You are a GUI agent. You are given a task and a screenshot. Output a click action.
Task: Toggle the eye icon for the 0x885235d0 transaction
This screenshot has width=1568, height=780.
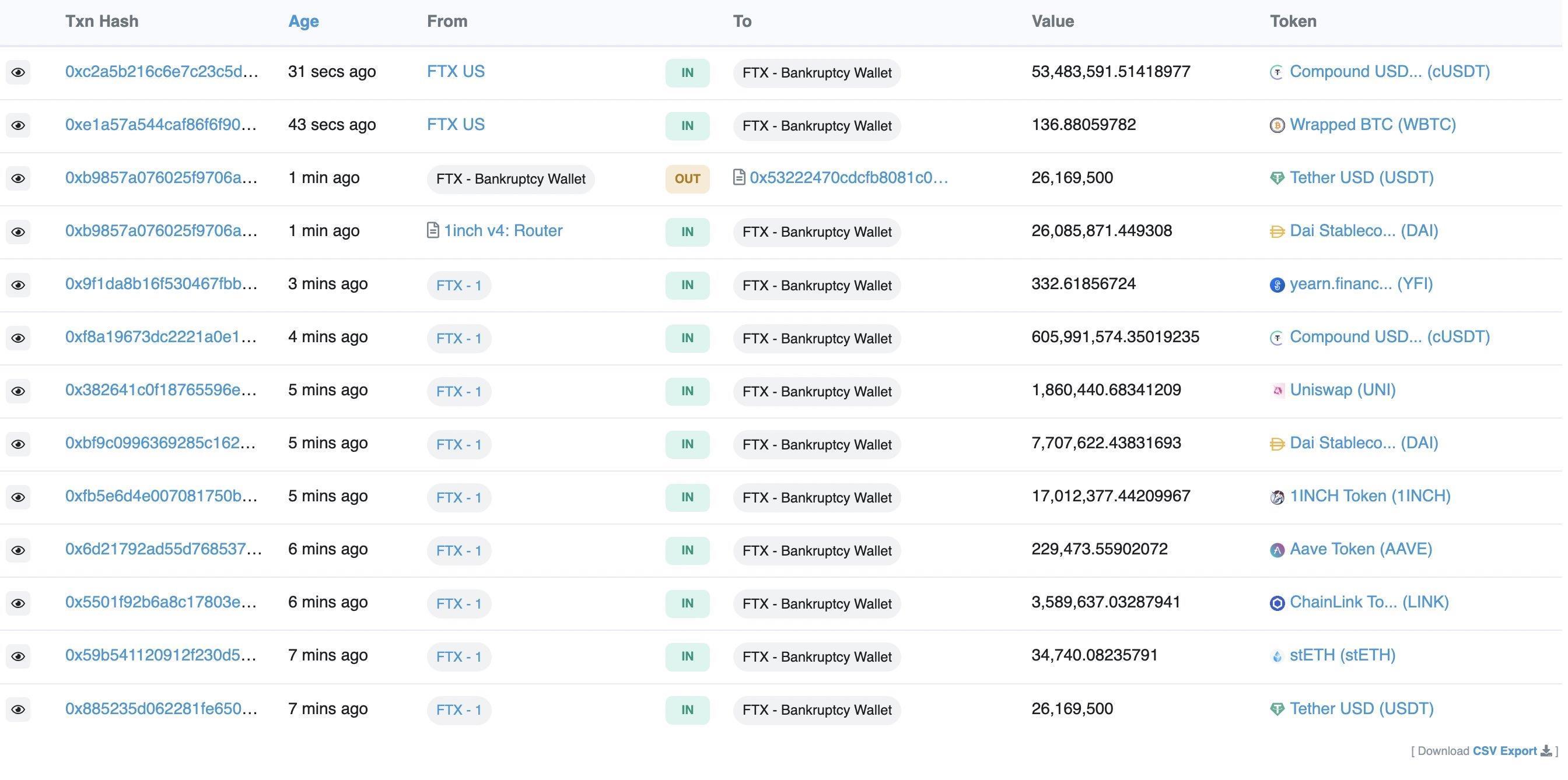point(18,709)
